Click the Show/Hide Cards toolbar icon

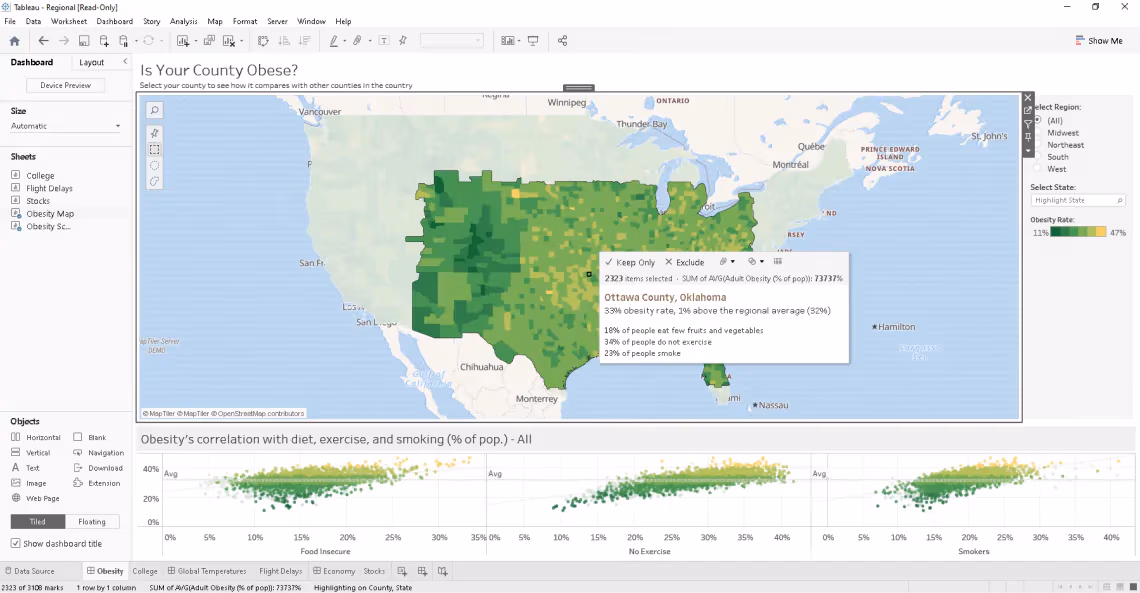[x=507, y=41]
